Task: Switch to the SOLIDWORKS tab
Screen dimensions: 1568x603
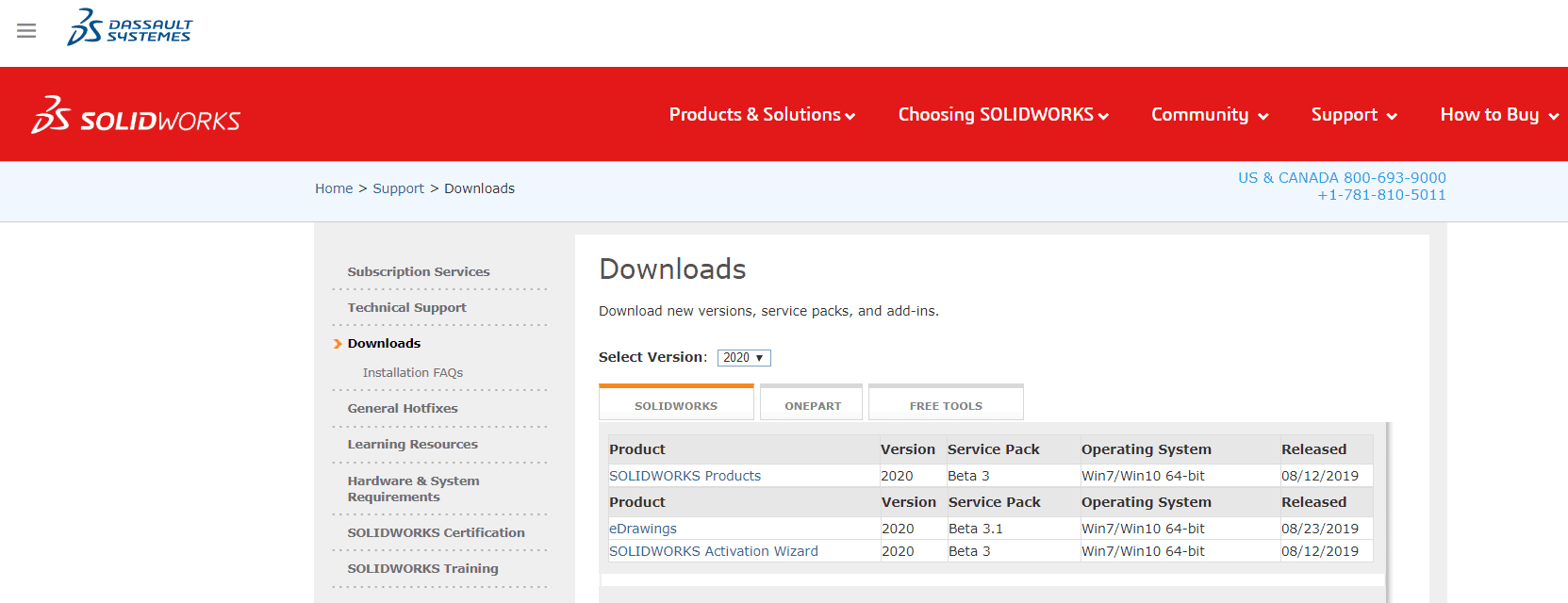Action: (x=676, y=403)
